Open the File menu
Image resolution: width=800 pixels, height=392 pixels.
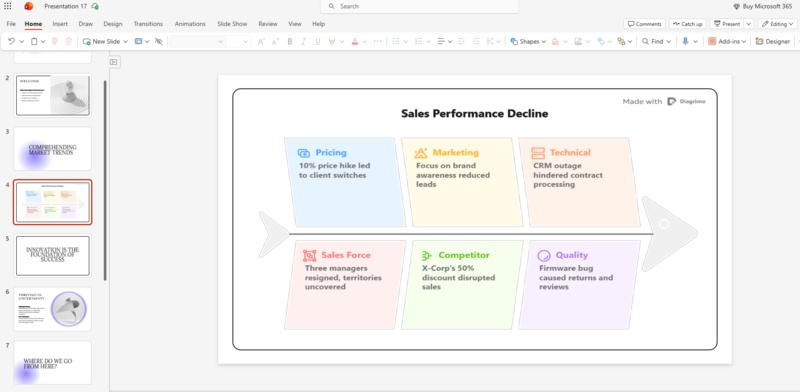(11, 24)
